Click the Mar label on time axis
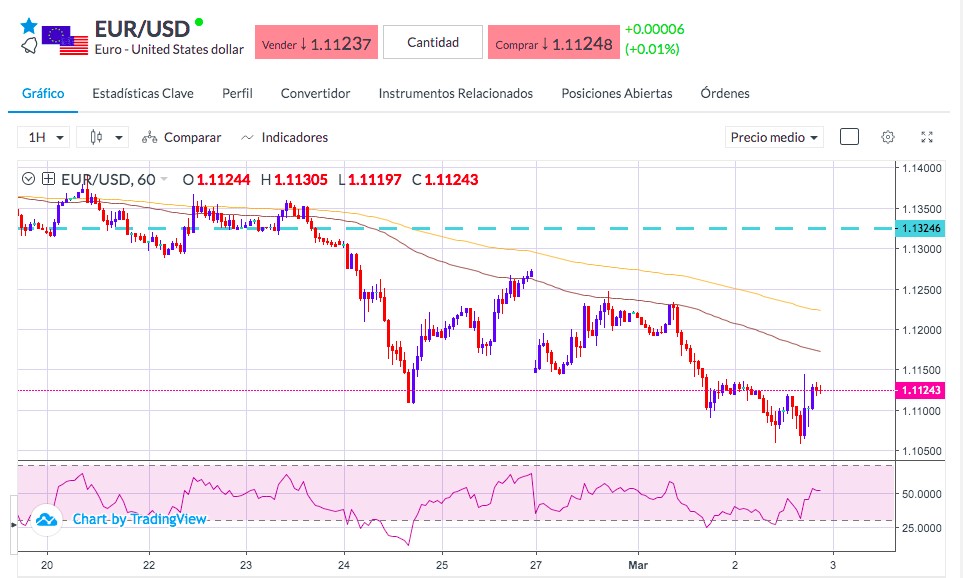Viewport: 963px width, 578px height. point(637,565)
